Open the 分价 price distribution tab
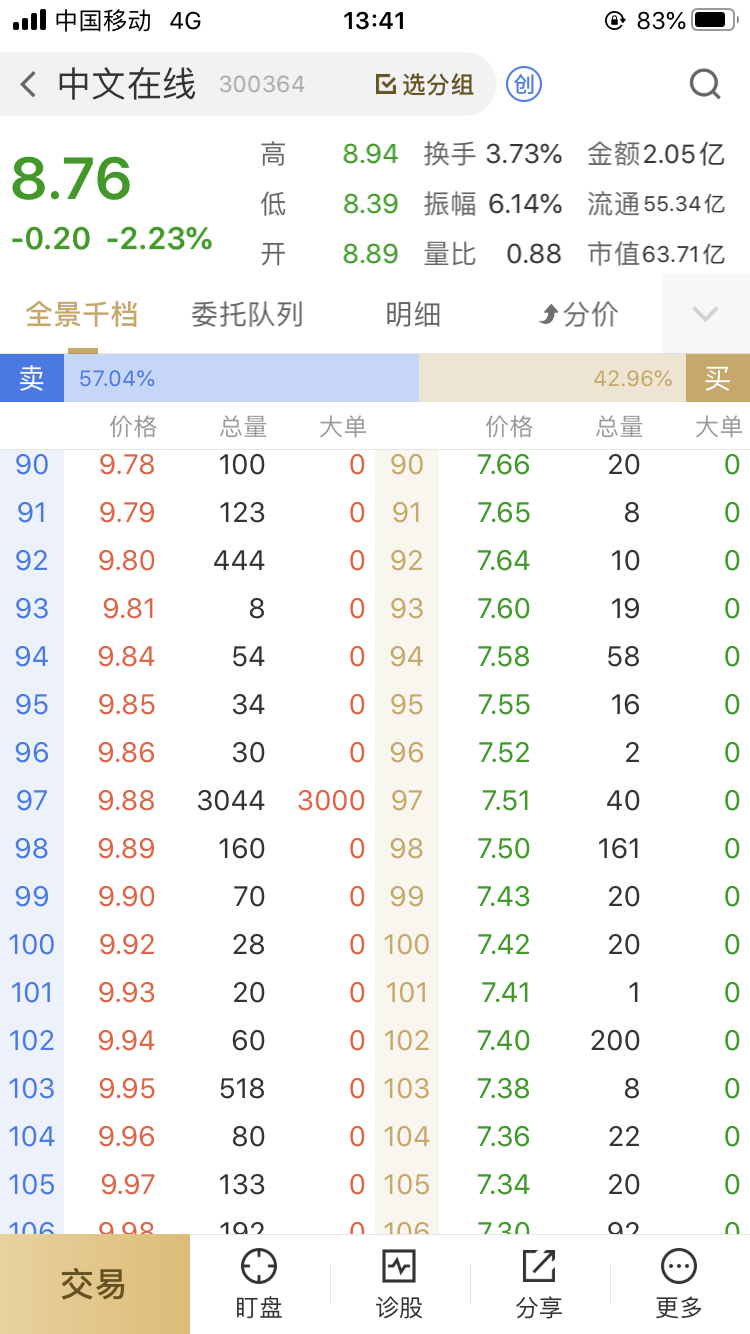 (x=579, y=315)
